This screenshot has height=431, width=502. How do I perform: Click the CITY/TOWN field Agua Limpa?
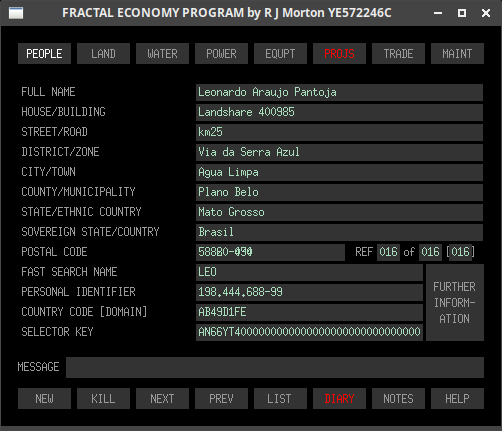(339, 172)
